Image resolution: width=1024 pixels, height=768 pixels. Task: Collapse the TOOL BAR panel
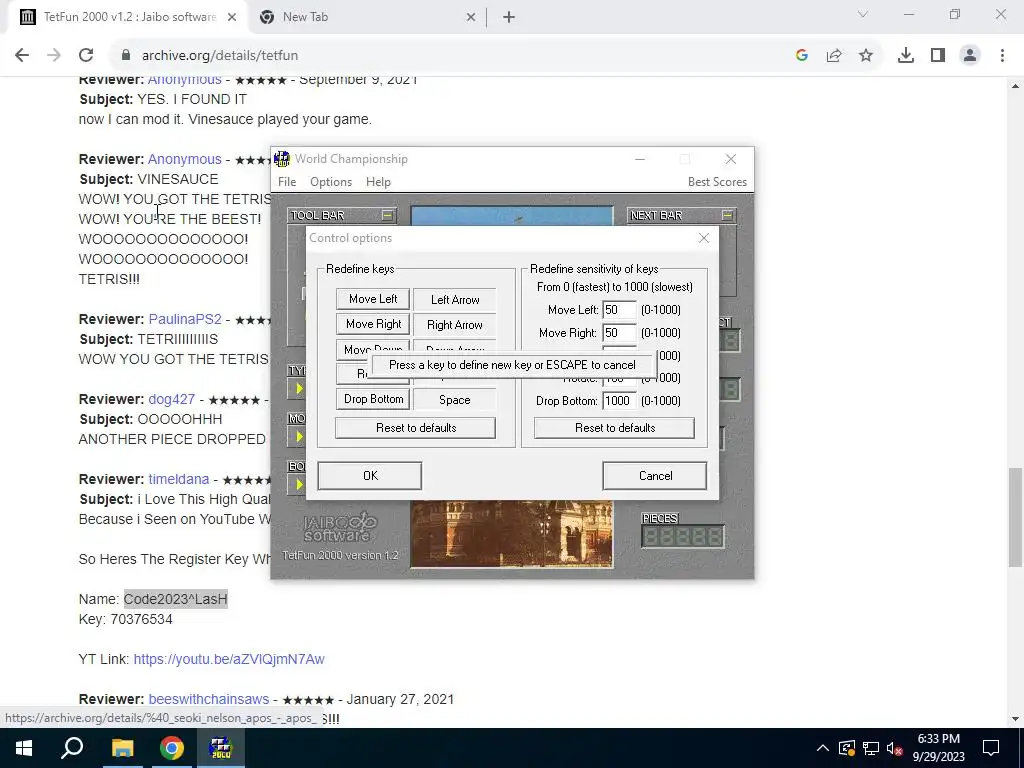click(x=388, y=215)
